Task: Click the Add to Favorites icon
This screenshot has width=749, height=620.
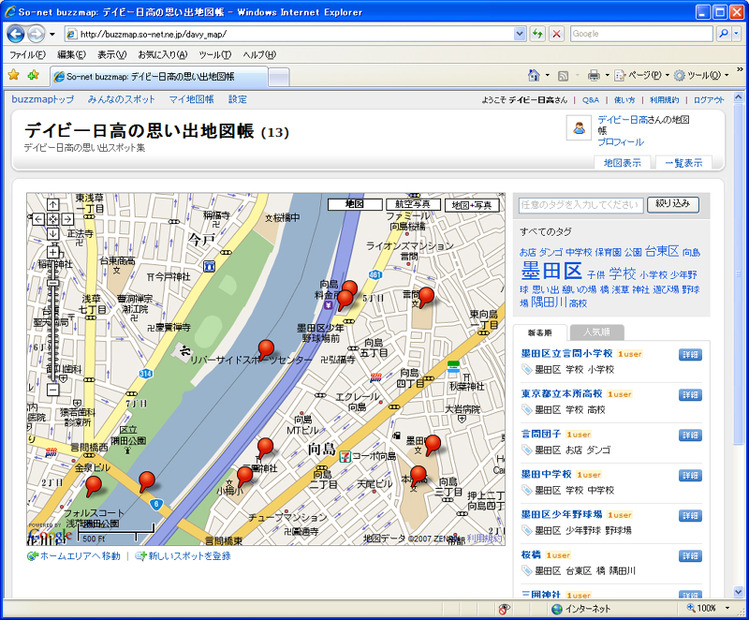Action: tap(33, 75)
